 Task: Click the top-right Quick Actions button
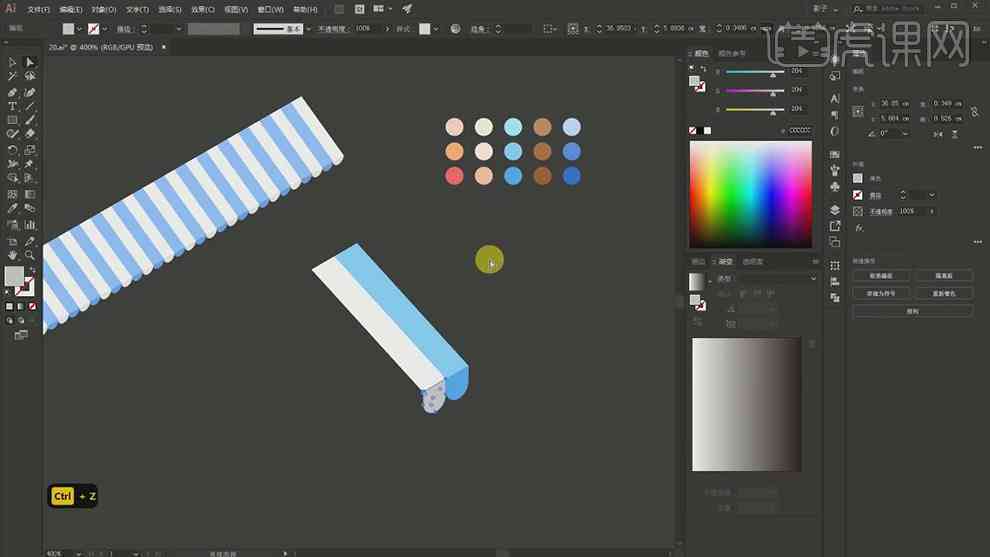pyautogui.click(x=944, y=276)
